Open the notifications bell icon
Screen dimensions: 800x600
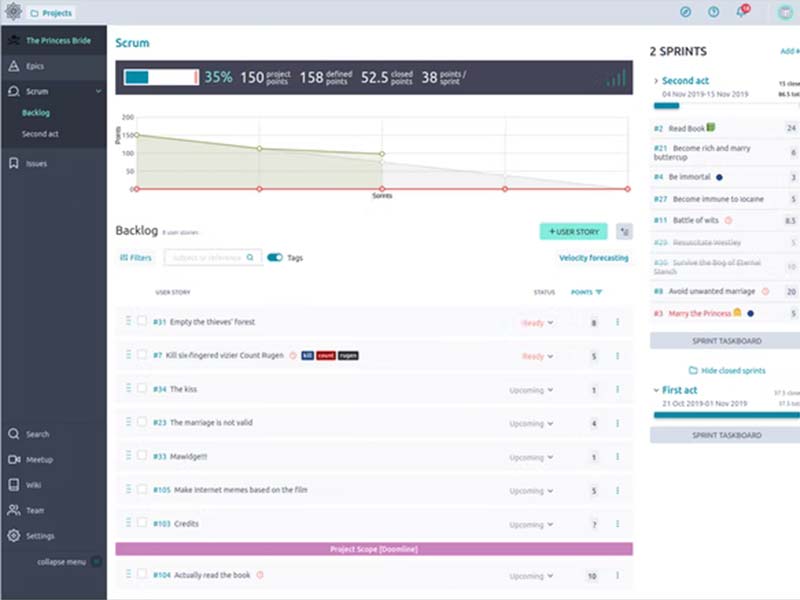tap(741, 12)
